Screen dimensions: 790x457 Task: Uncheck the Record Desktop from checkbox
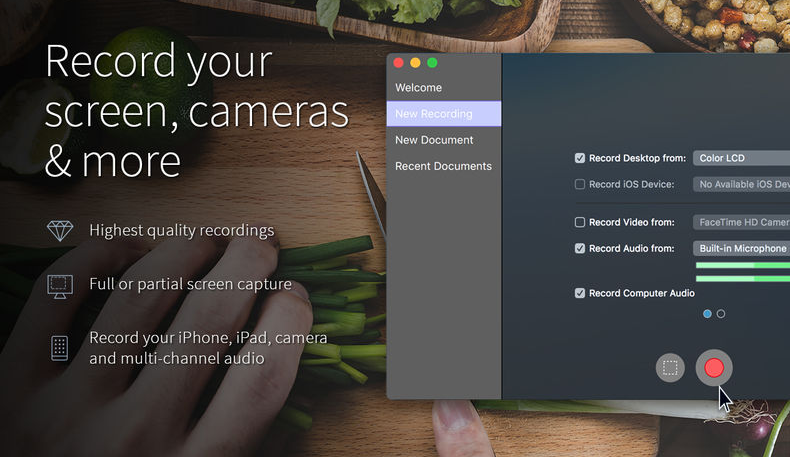580,158
